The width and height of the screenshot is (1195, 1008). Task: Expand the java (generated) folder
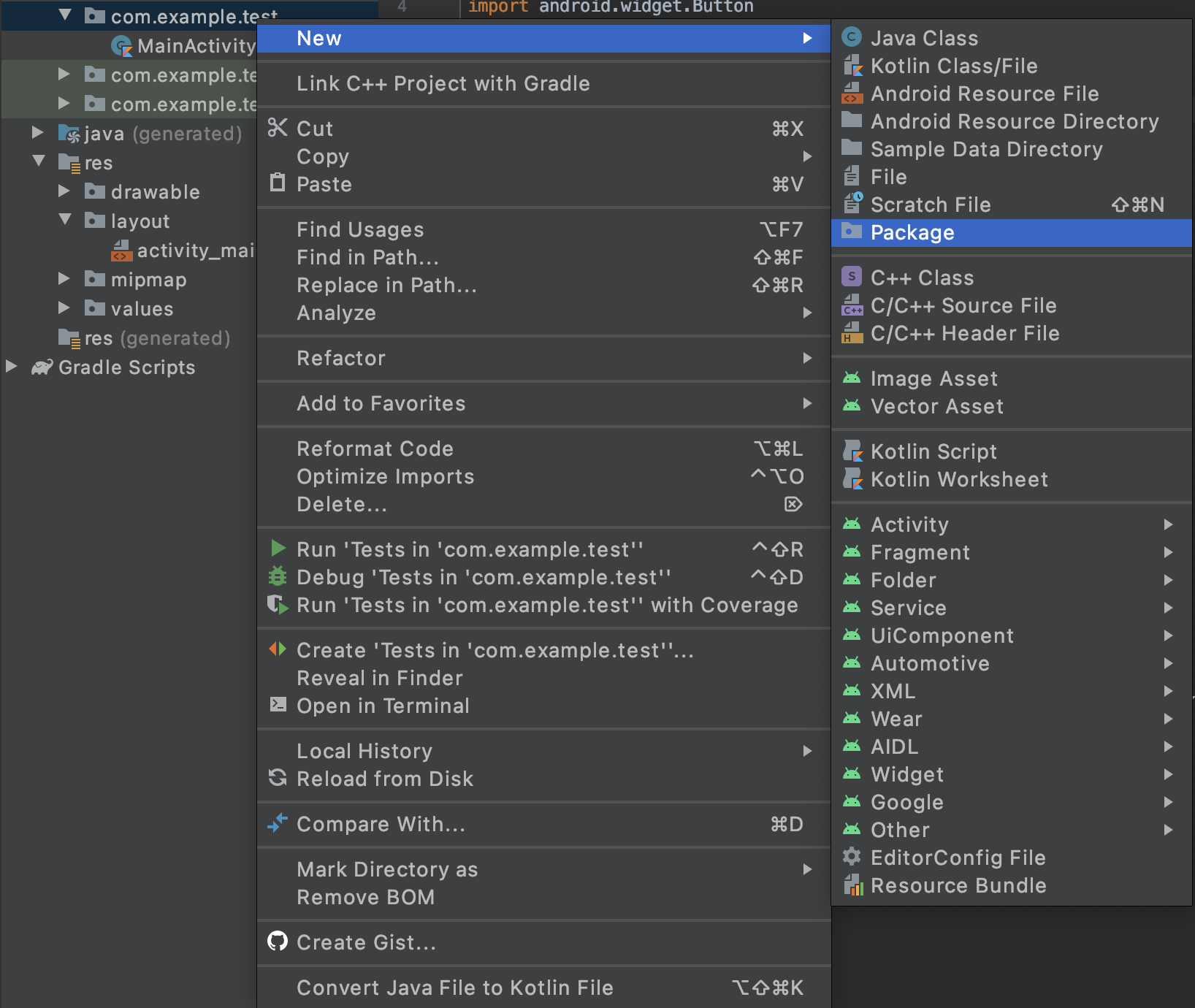pyautogui.click(x=37, y=133)
